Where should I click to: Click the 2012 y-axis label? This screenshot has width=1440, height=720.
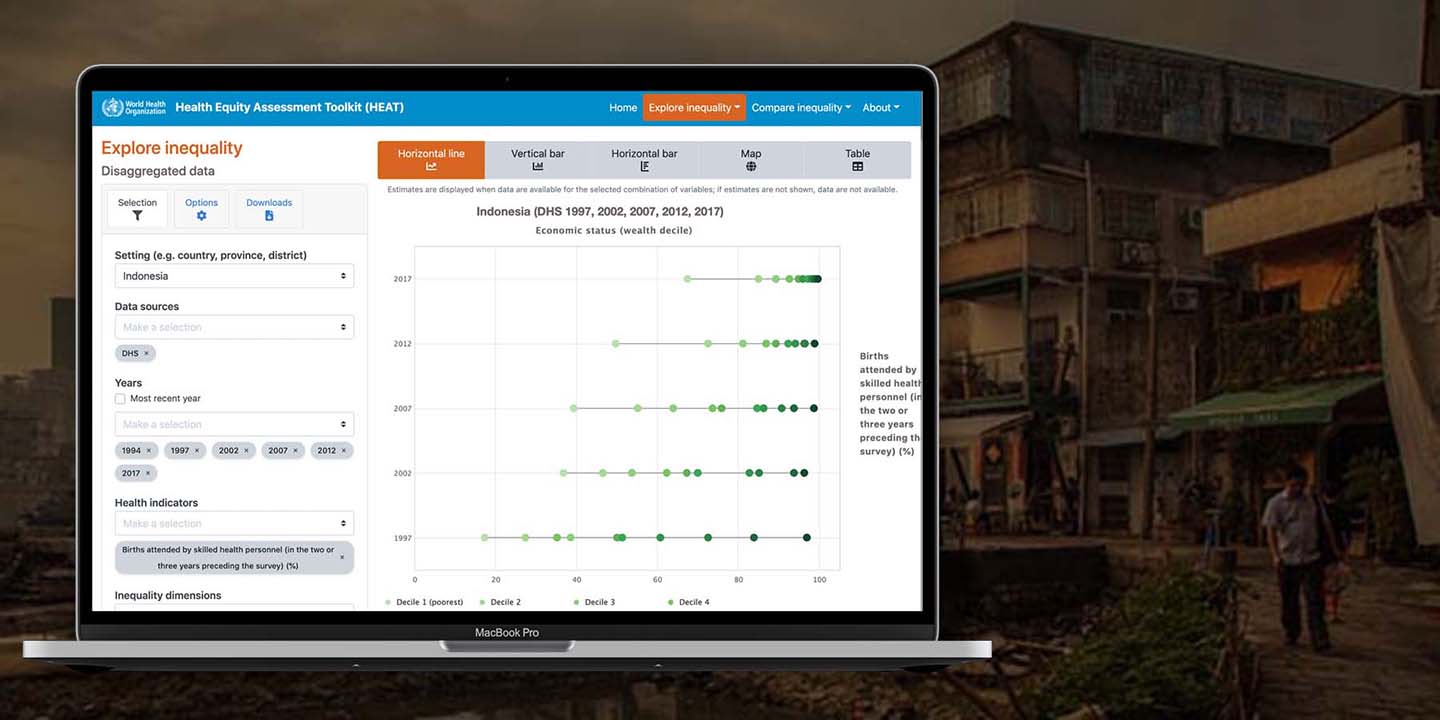click(x=402, y=344)
